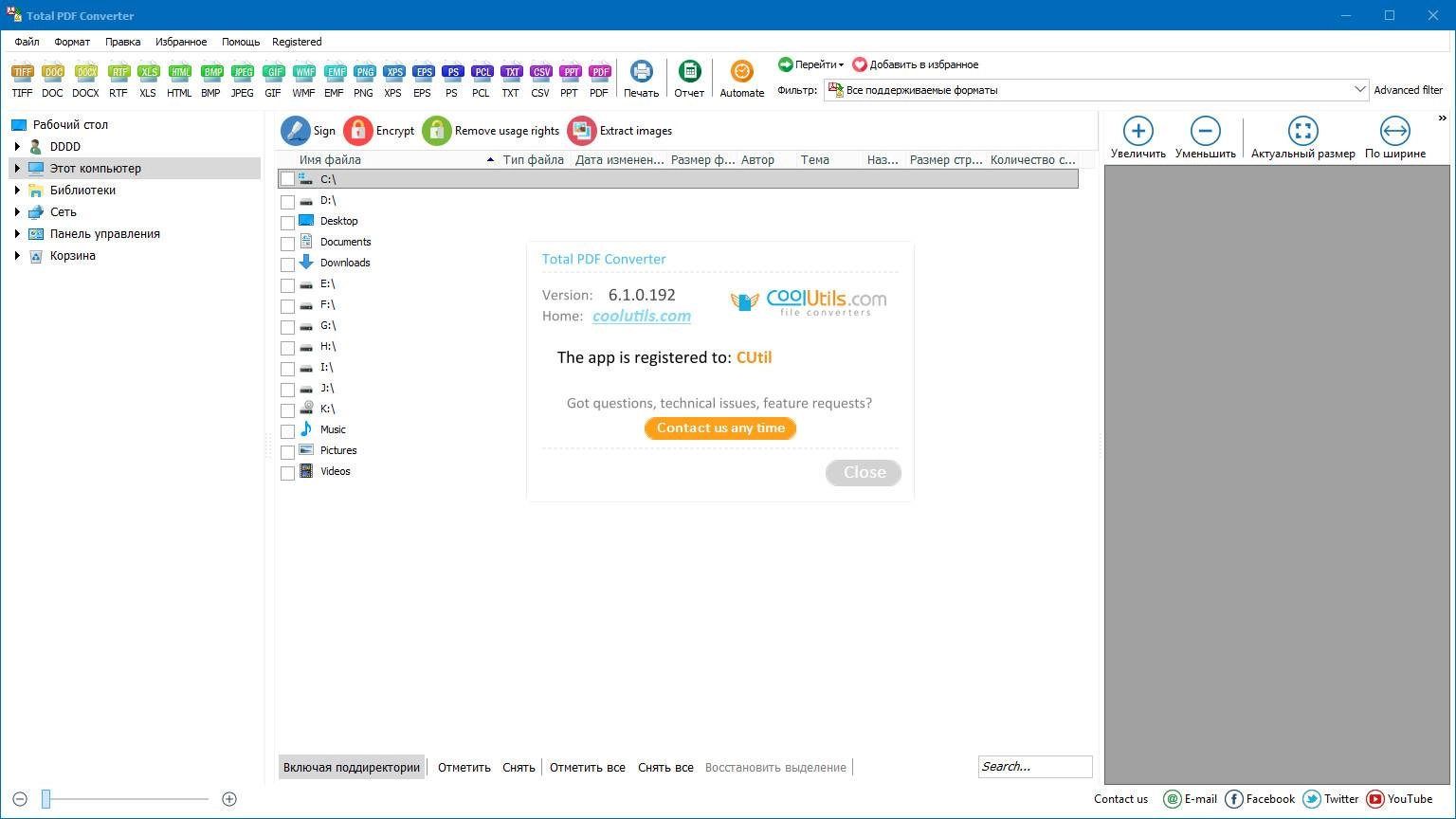
Task: Expand the Сеть tree node
Action: pos(17,212)
